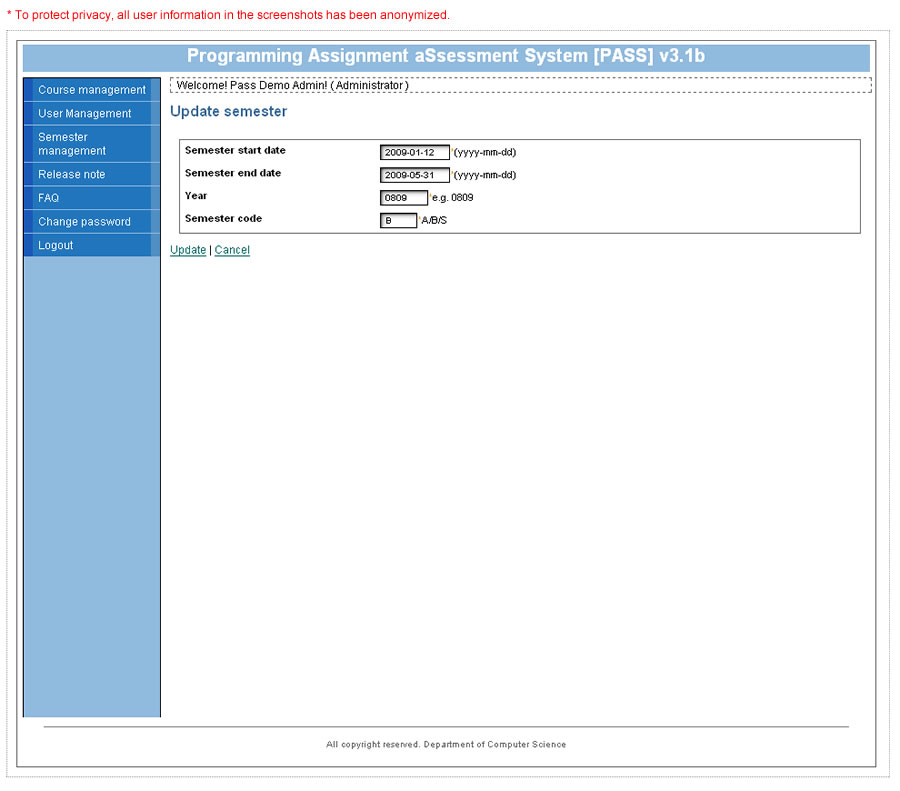The image size is (900, 791).
Task: Click Change password in sidebar
Action: 84,222
